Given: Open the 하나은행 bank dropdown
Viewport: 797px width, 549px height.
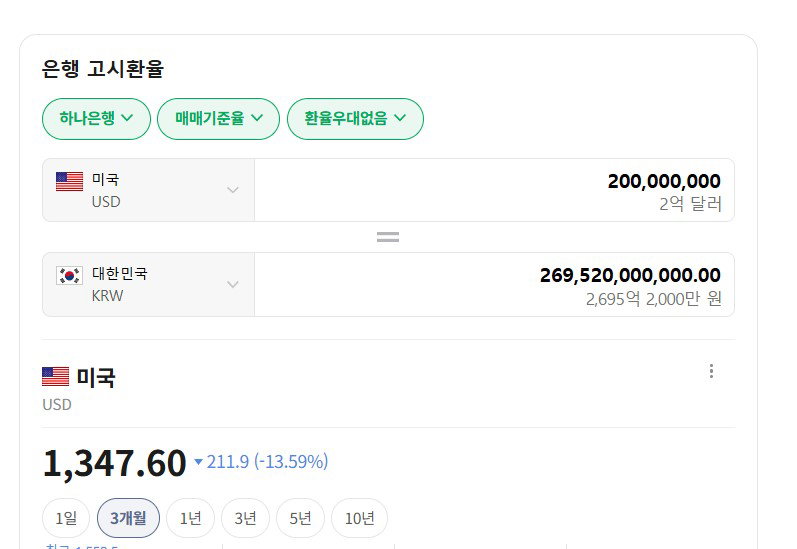Looking at the screenshot, I should pyautogui.click(x=97, y=119).
